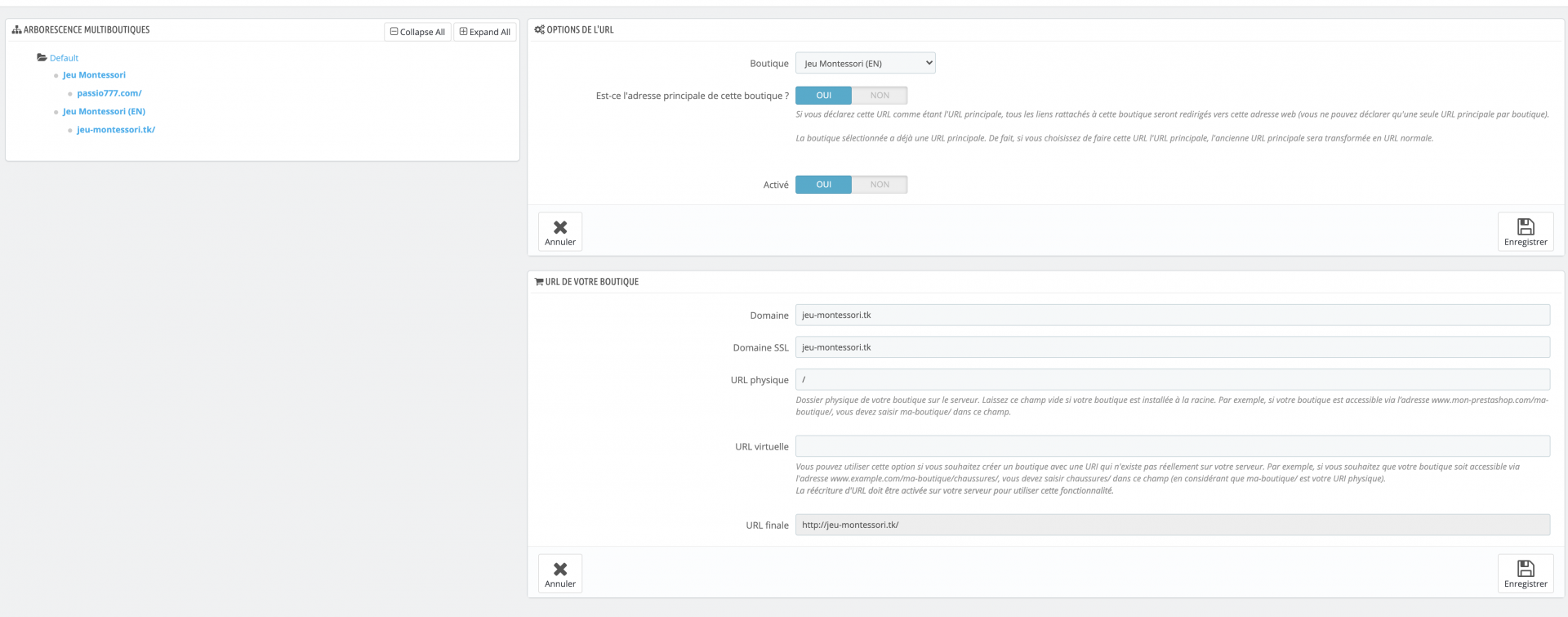Set main address toggle to NON
Image resolution: width=1568 pixels, height=617 pixels.
point(880,96)
